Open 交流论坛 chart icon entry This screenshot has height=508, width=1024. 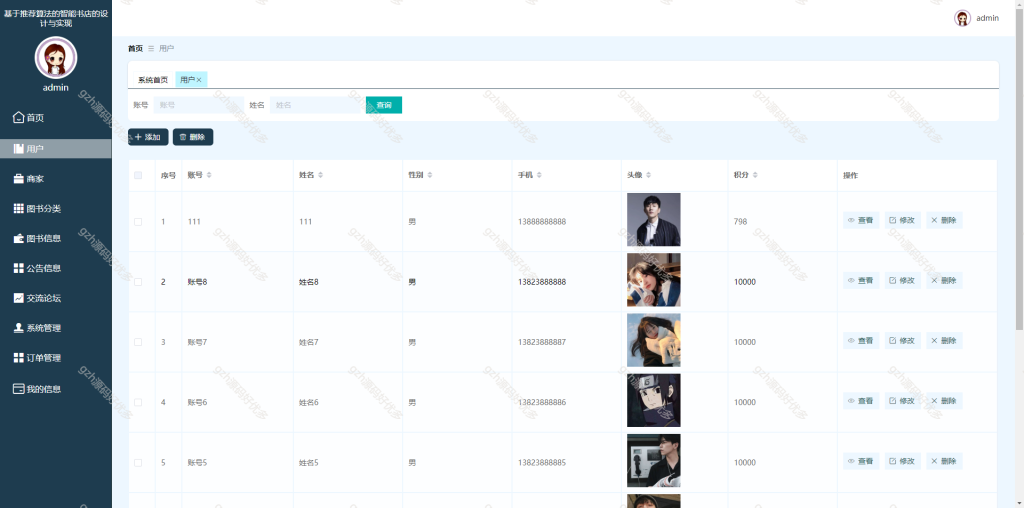pyautogui.click(x=18, y=298)
